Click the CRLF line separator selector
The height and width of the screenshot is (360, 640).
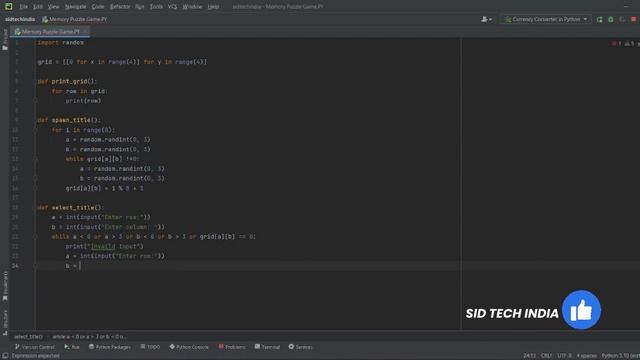pos(546,356)
